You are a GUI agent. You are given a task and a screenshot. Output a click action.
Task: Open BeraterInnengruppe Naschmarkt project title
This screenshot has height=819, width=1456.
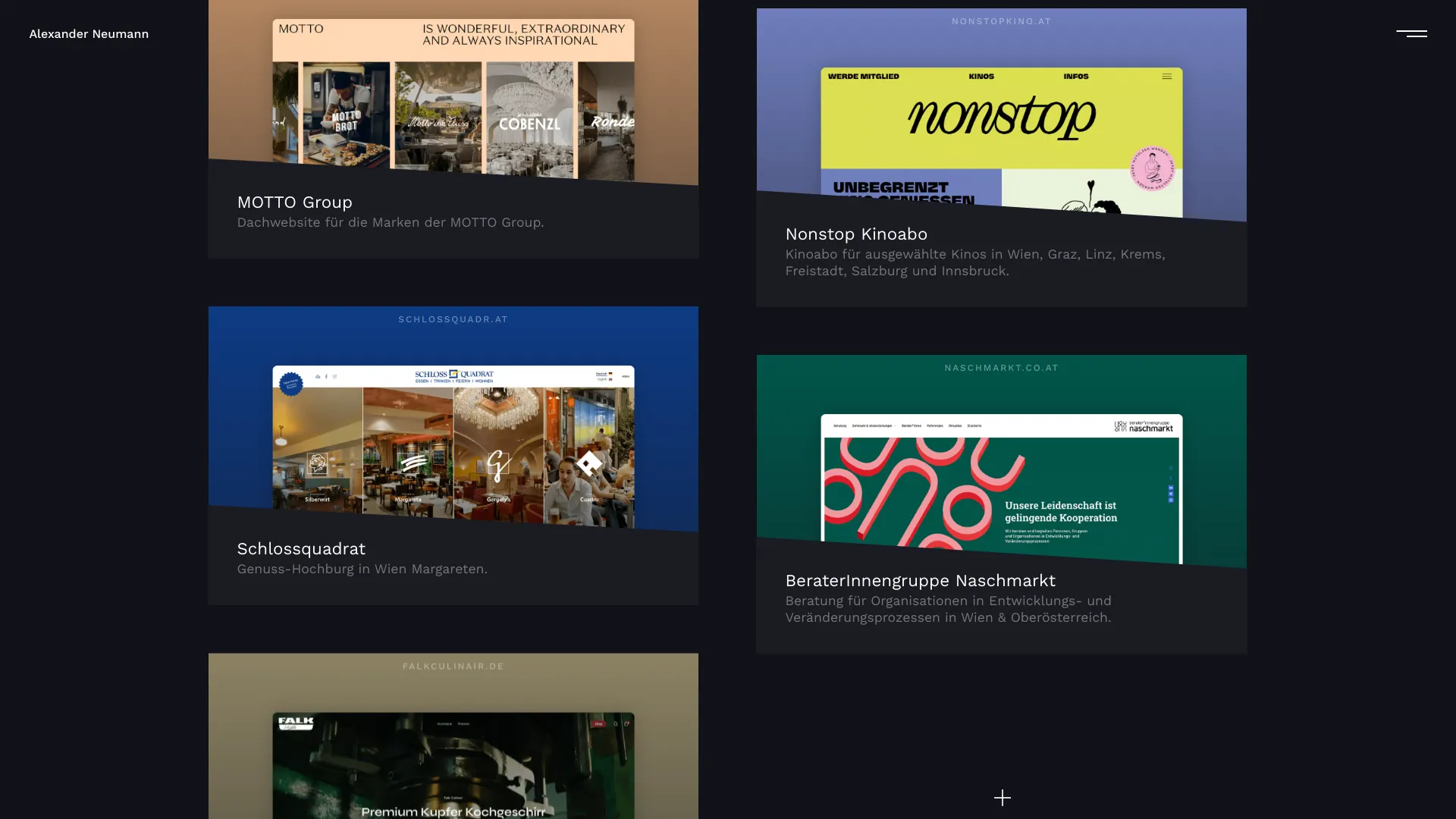[920, 581]
